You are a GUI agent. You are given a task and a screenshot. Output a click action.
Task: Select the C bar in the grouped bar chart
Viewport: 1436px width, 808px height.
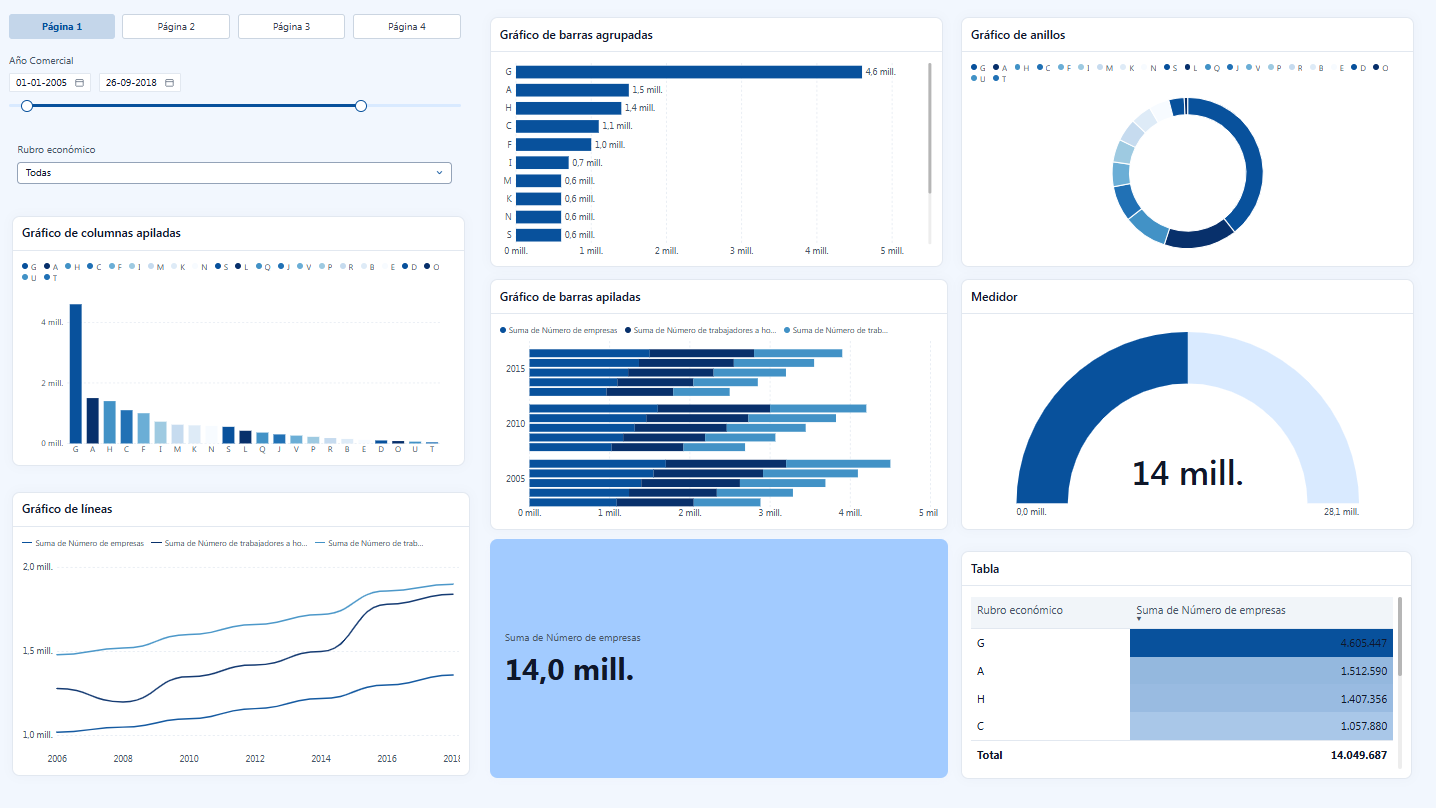[x=557, y=126]
